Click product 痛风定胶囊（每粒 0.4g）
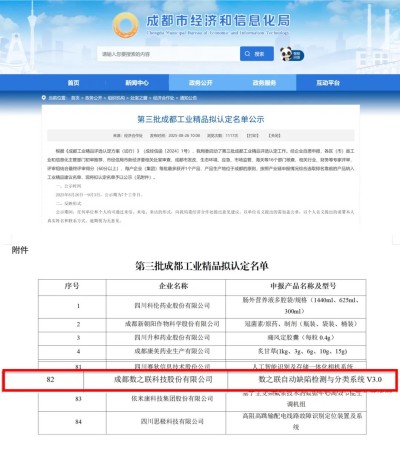The height and width of the screenshot is (463, 400). tap(301, 337)
